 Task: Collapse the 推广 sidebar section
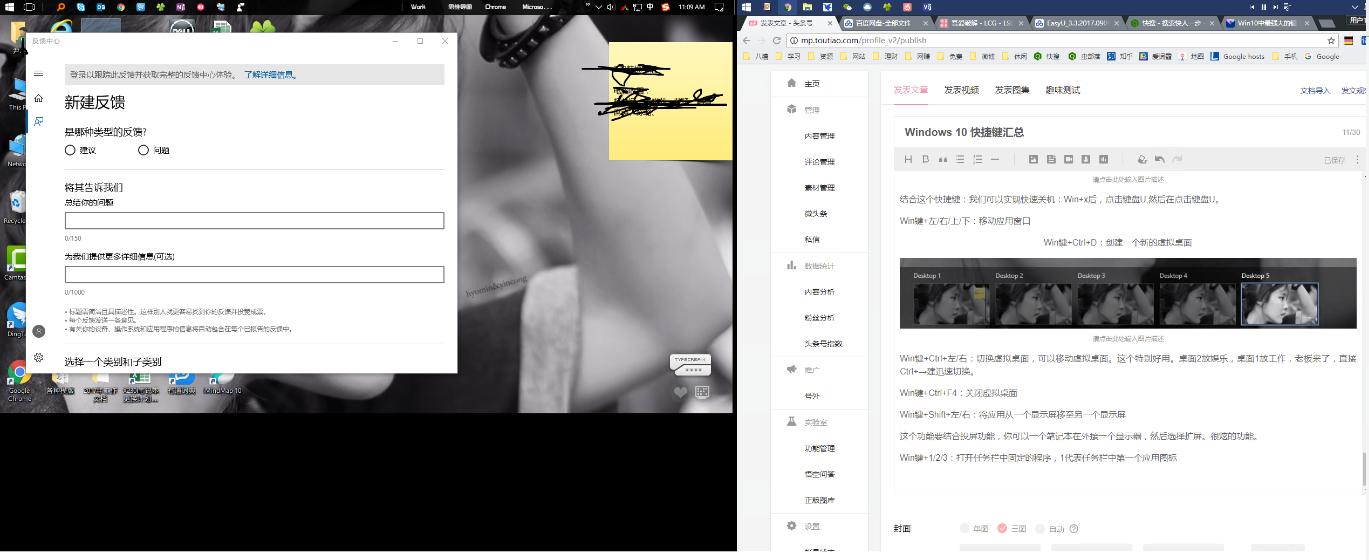click(812, 370)
